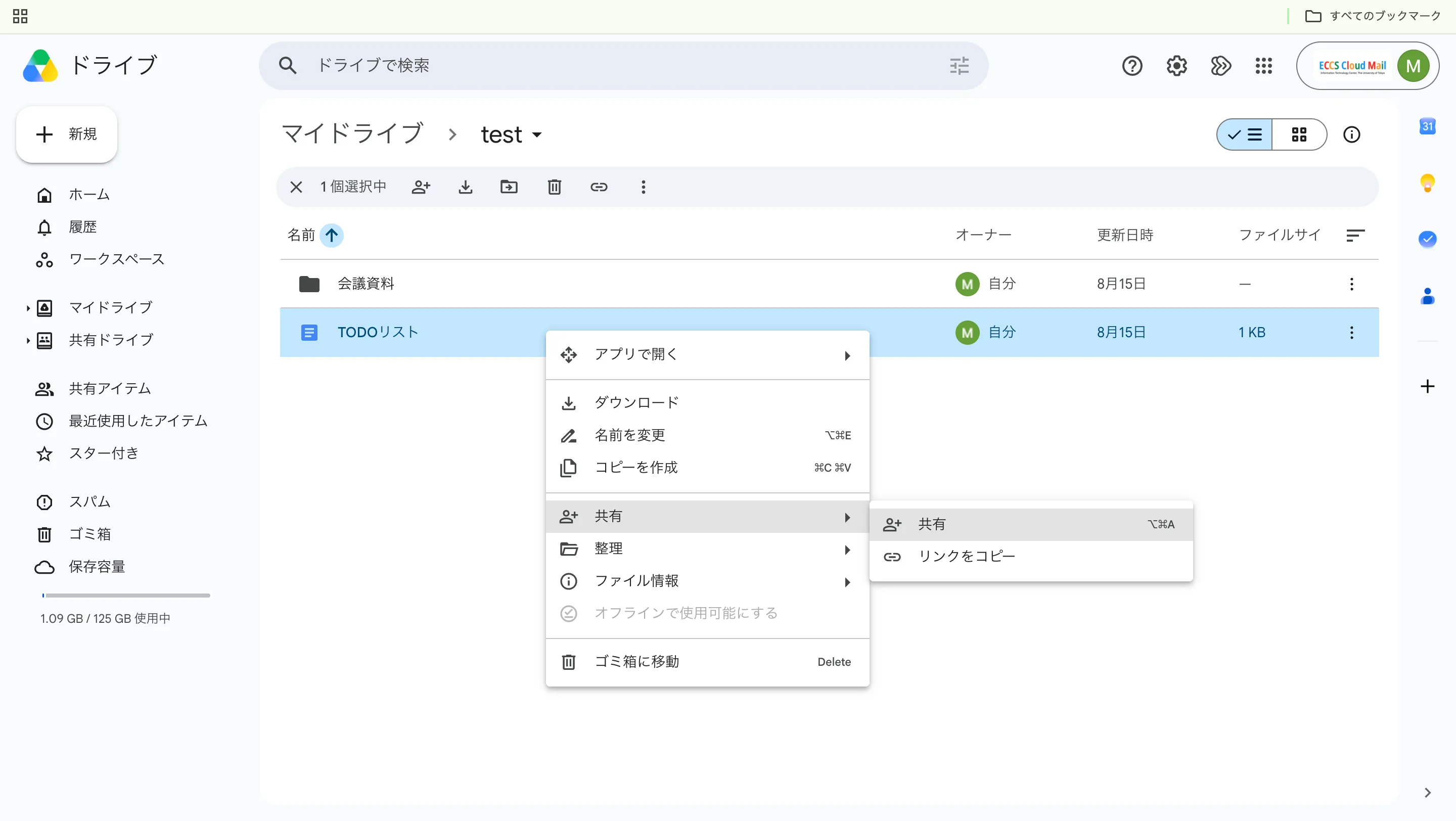The width and height of the screenshot is (1456, 821).
Task: Switch to list layout view
Action: pos(1245,134)
